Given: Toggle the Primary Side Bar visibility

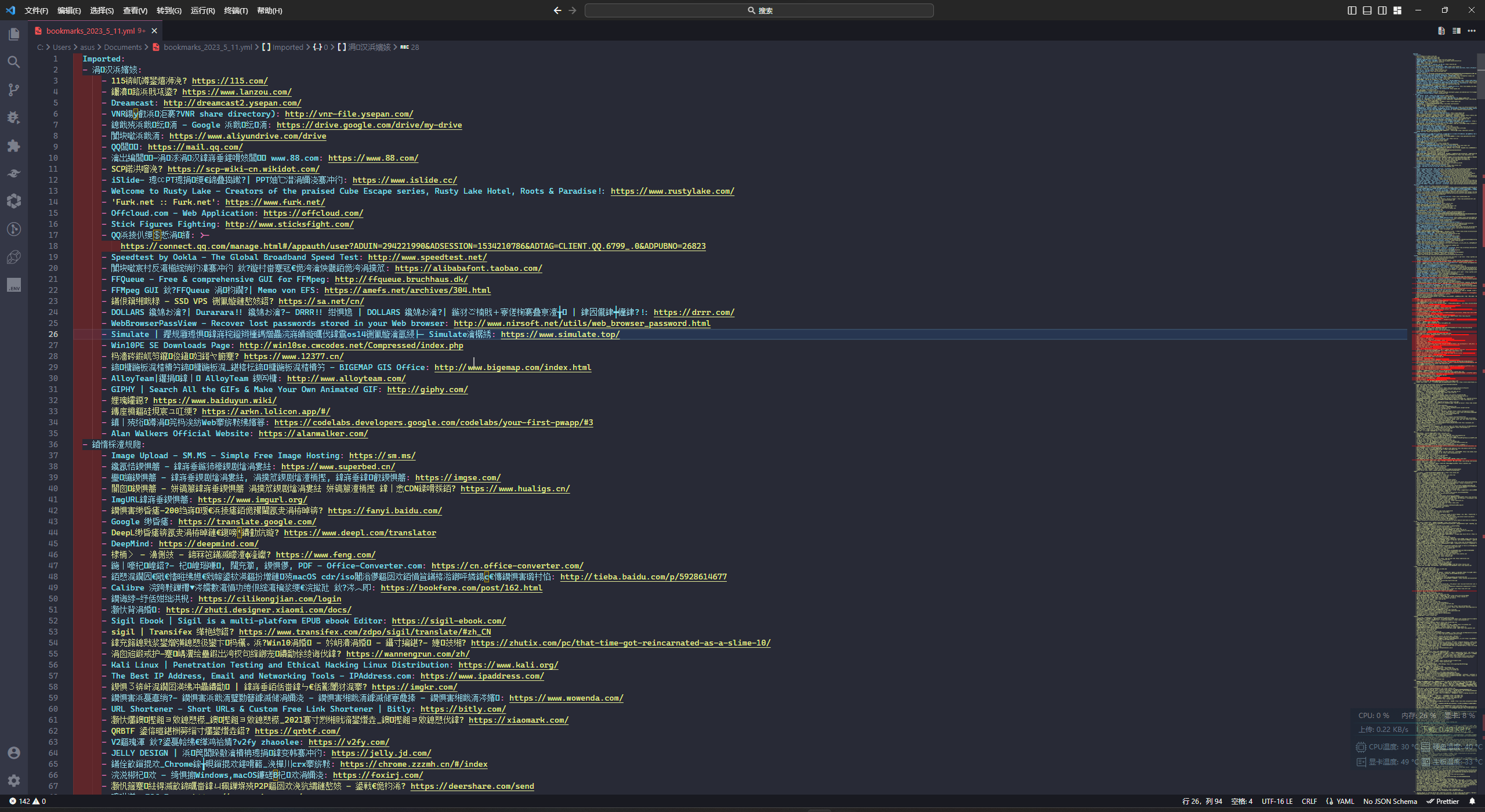Looking at the screenshot, I should [x=1352, y=10].
